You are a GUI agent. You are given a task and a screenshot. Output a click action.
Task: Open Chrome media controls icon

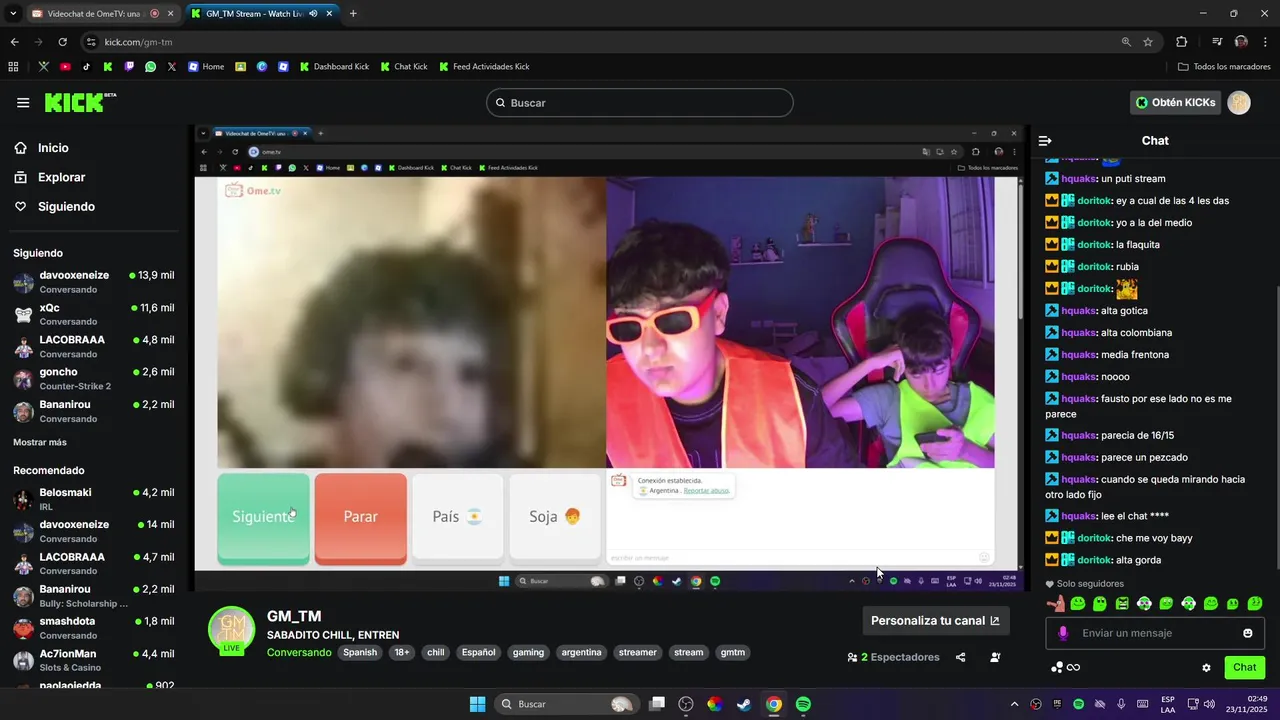coord(1217,42)
